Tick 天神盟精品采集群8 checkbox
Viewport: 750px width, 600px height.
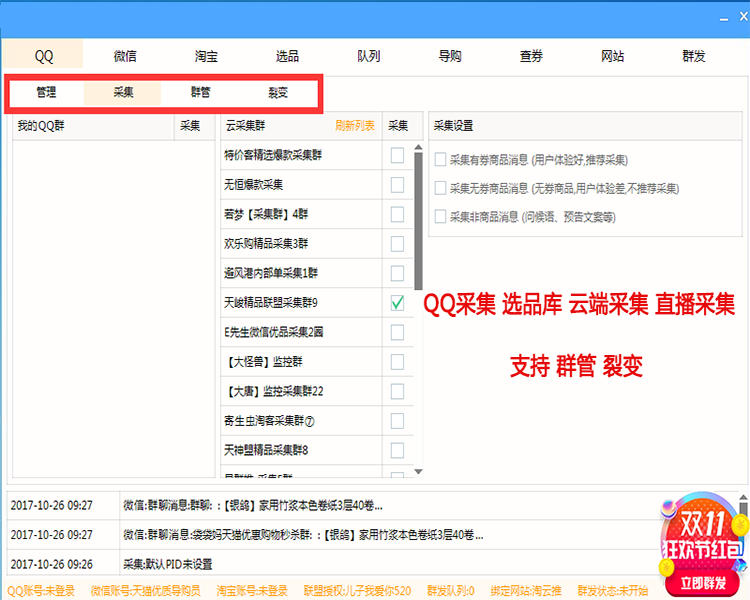point(397,450)
